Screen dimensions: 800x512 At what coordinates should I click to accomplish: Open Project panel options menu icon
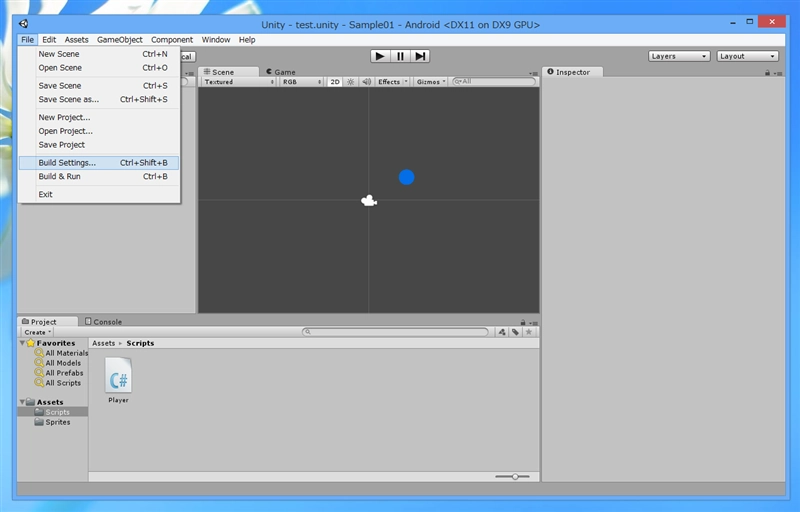(x=533, y=323)
